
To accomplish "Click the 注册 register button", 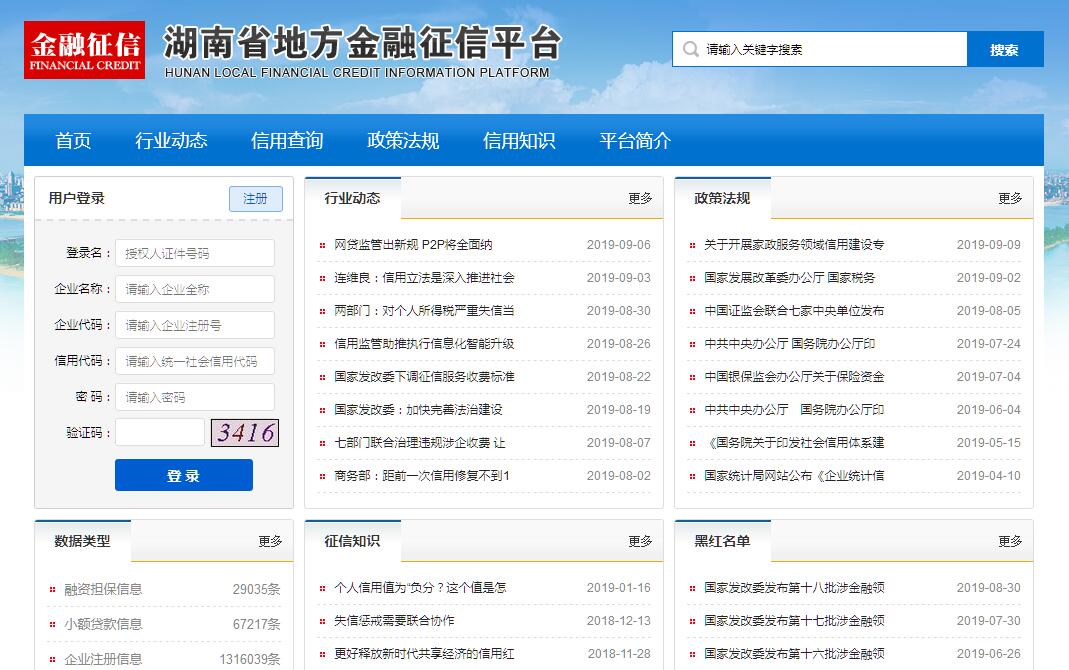I will coord(255,199).
